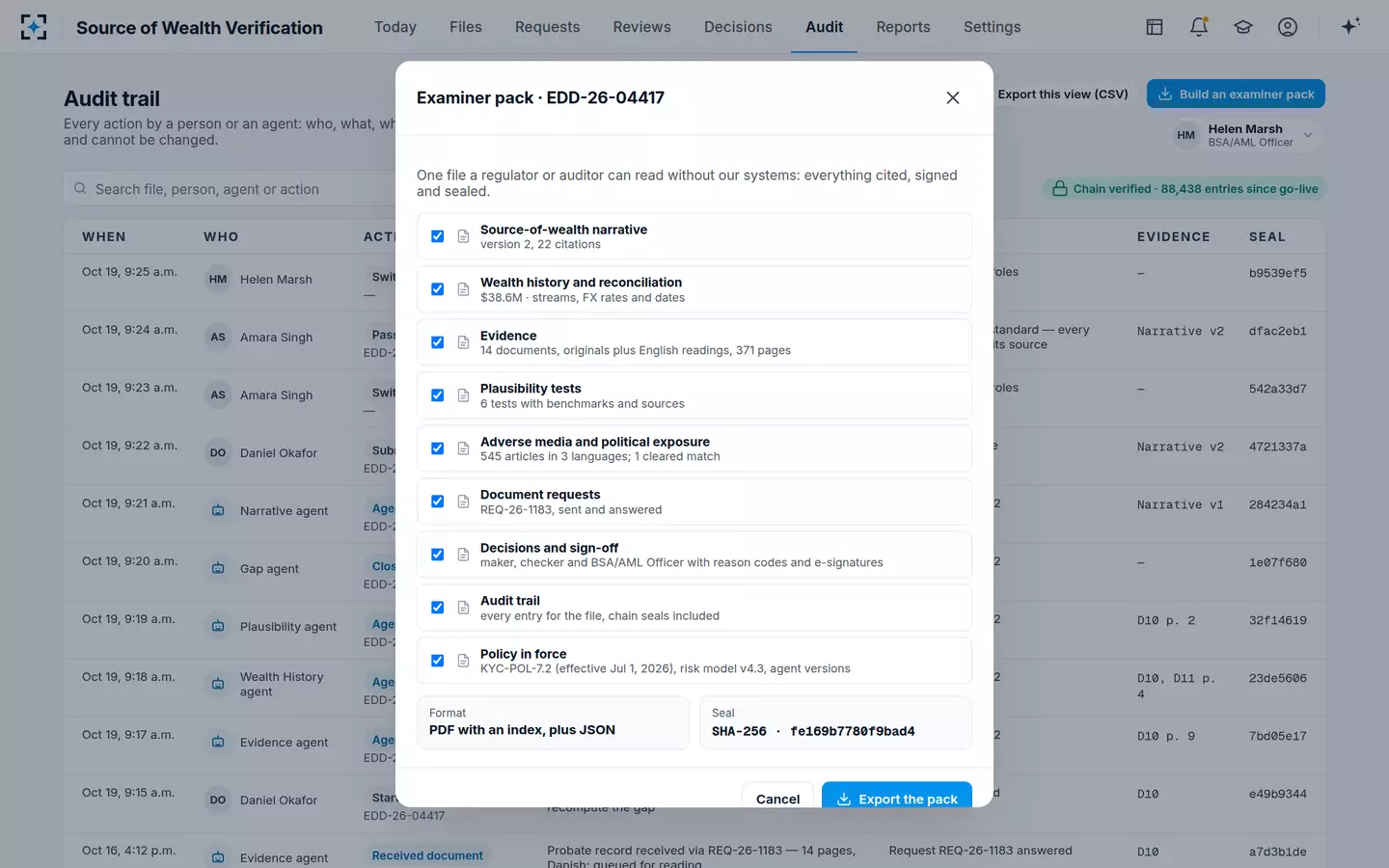Open the Format PDF with index selector
The image size is (1389, 868).
click(553, 722)
